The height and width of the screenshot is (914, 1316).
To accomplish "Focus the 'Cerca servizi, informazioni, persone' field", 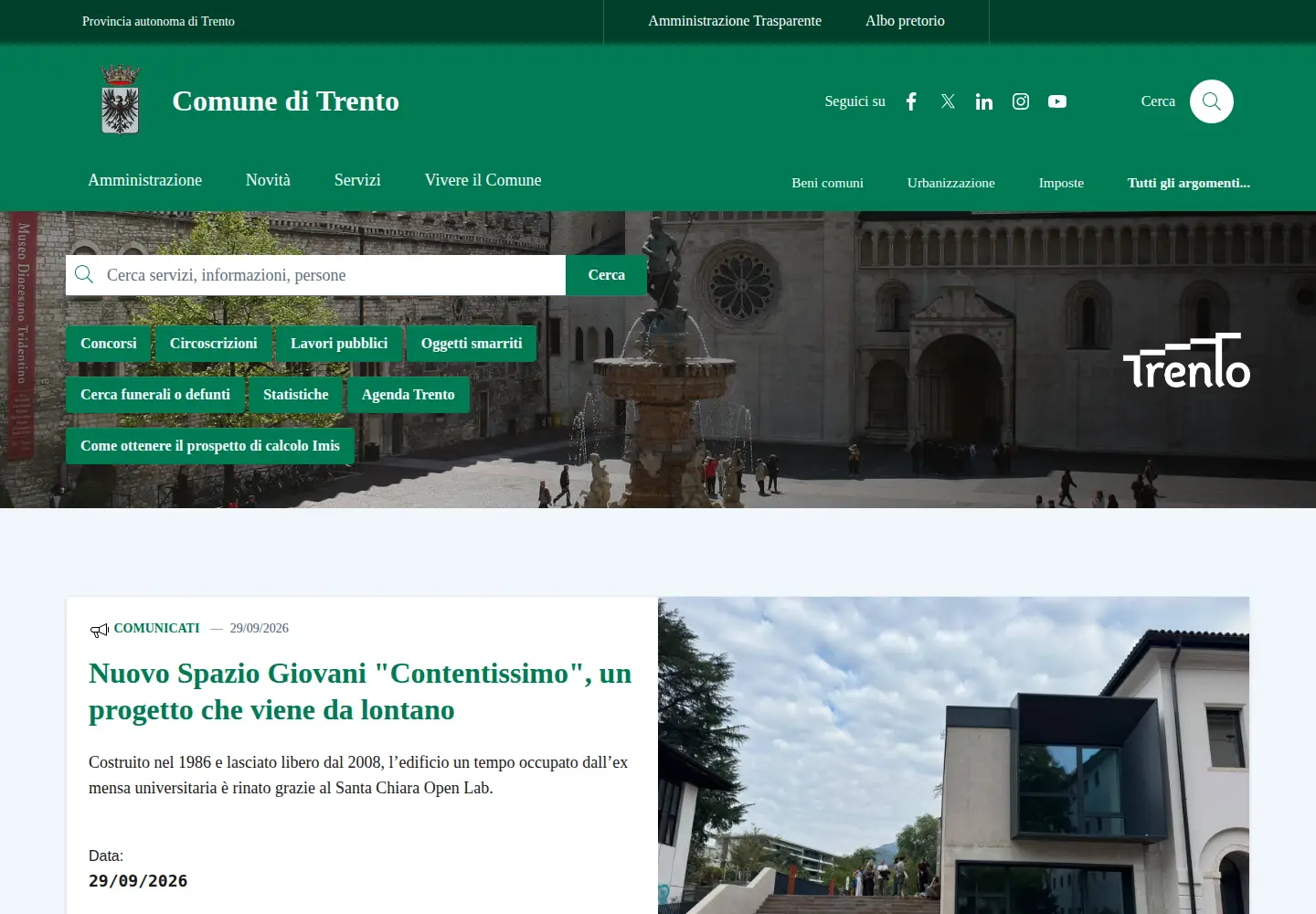I will [x=315, y=275].
